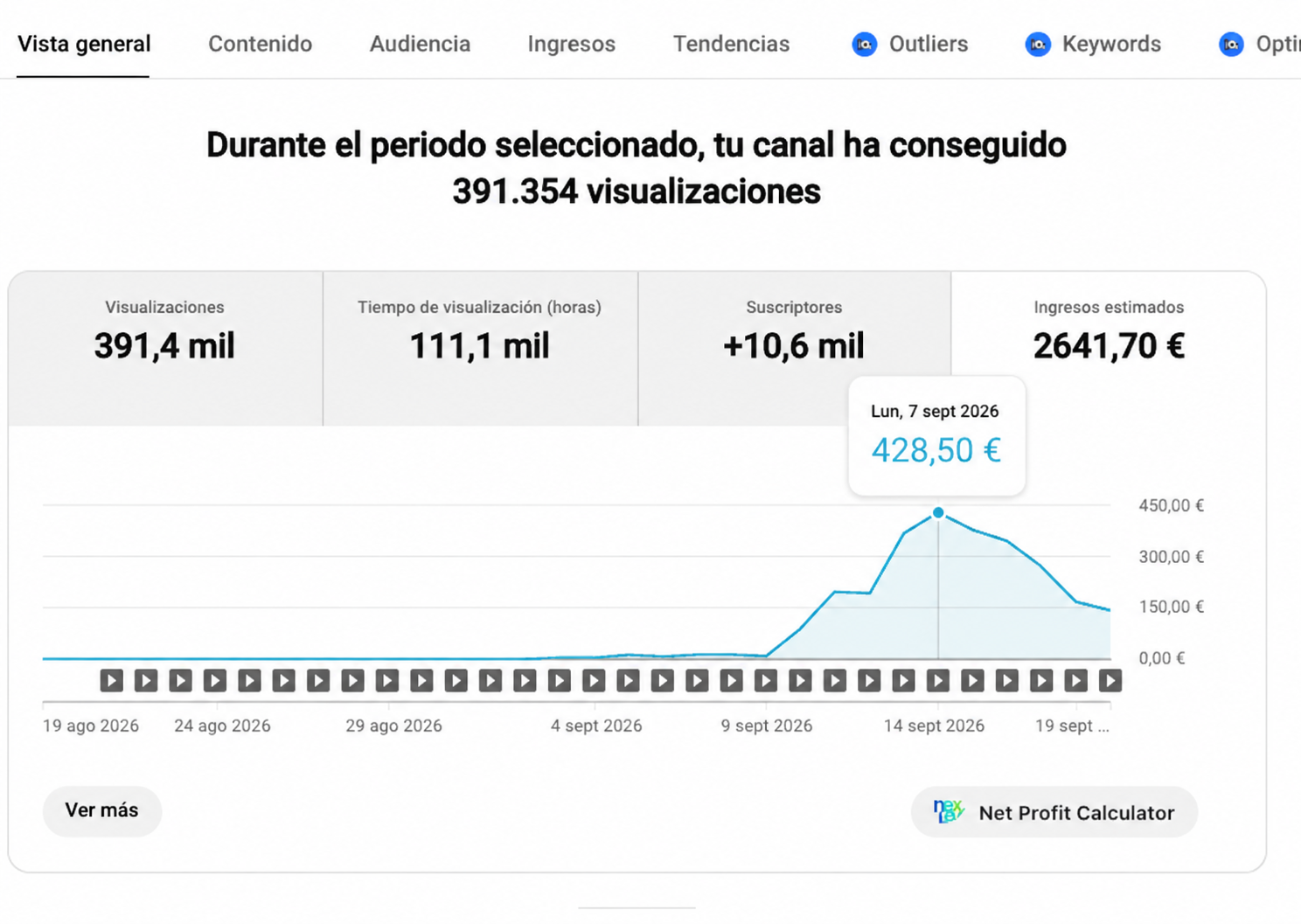Screen dimensions: 1301x924
Task: Click the video marker above the 24 ago 2026 label
Action: 215,680
